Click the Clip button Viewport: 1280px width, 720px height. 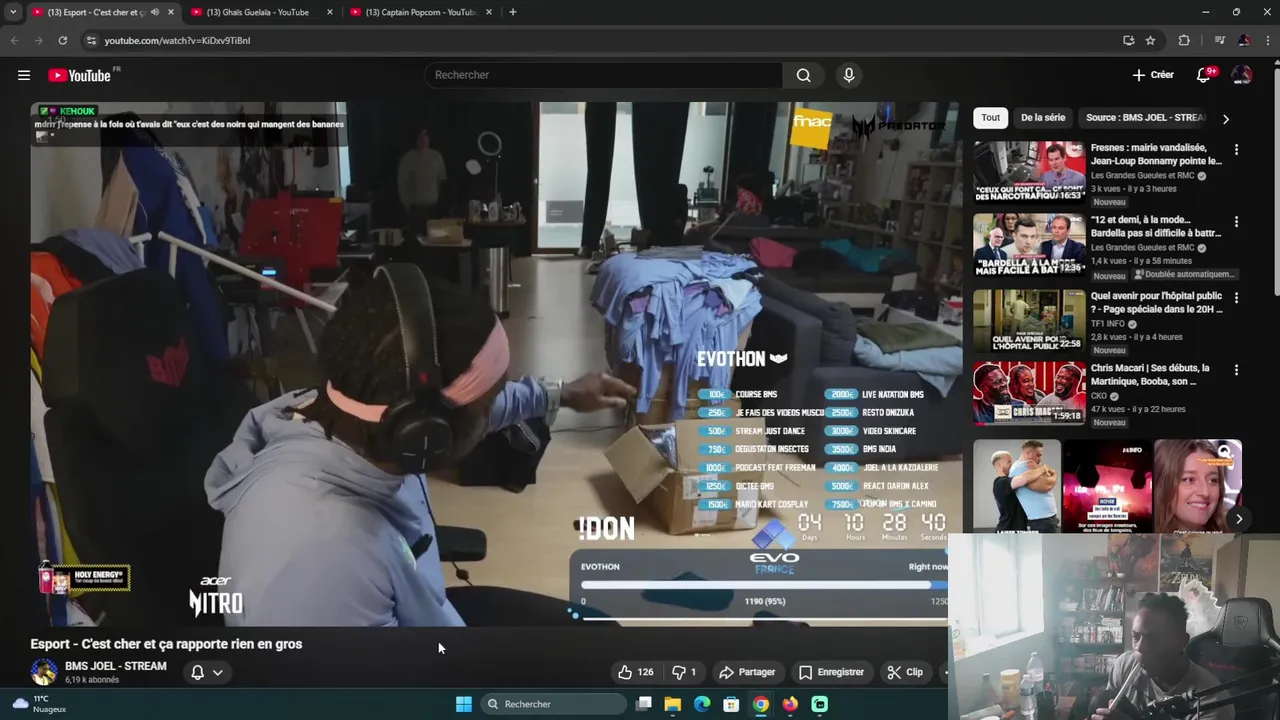(x=905, y=672)
